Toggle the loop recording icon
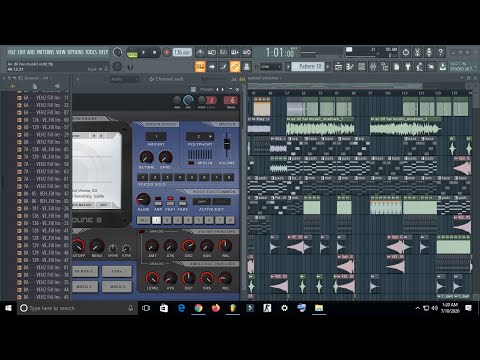 [x=247, y=52]
